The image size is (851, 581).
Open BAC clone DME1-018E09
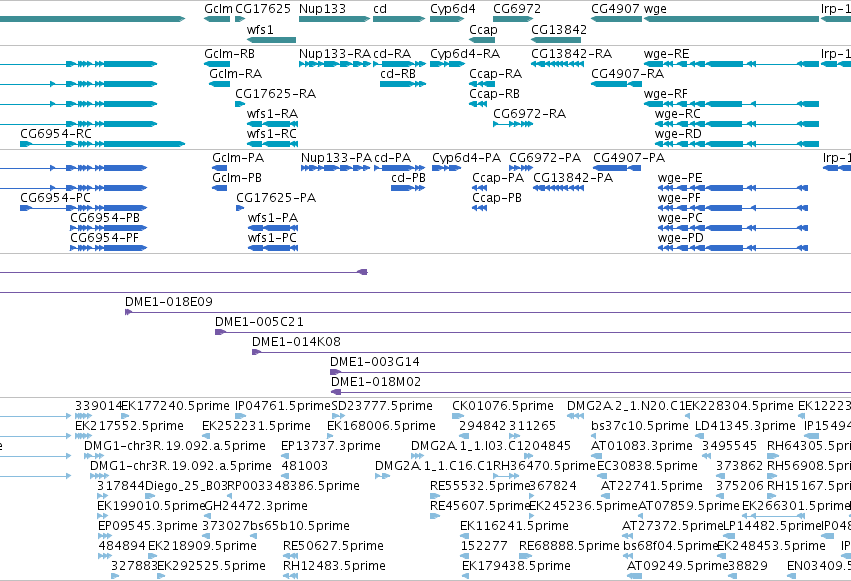click(169, 302)
